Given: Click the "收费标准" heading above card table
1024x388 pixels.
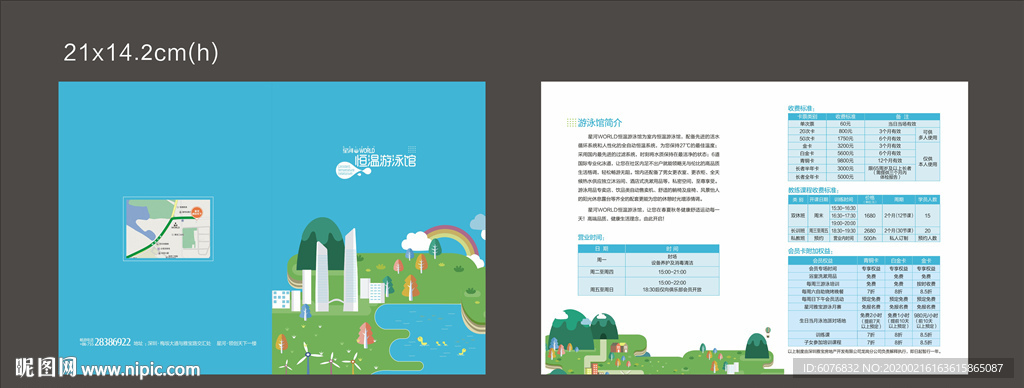Looking at the screenshot, I should 801,108.
